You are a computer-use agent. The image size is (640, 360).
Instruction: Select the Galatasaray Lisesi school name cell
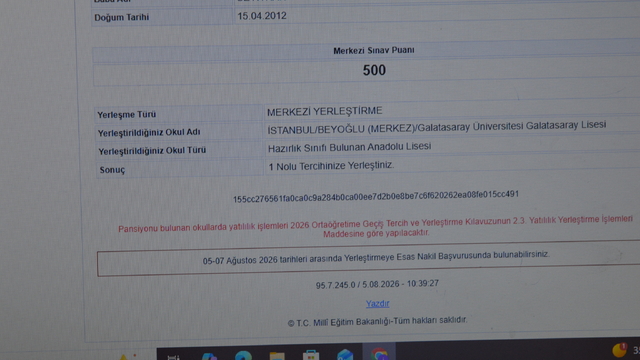tap(437, 127)
